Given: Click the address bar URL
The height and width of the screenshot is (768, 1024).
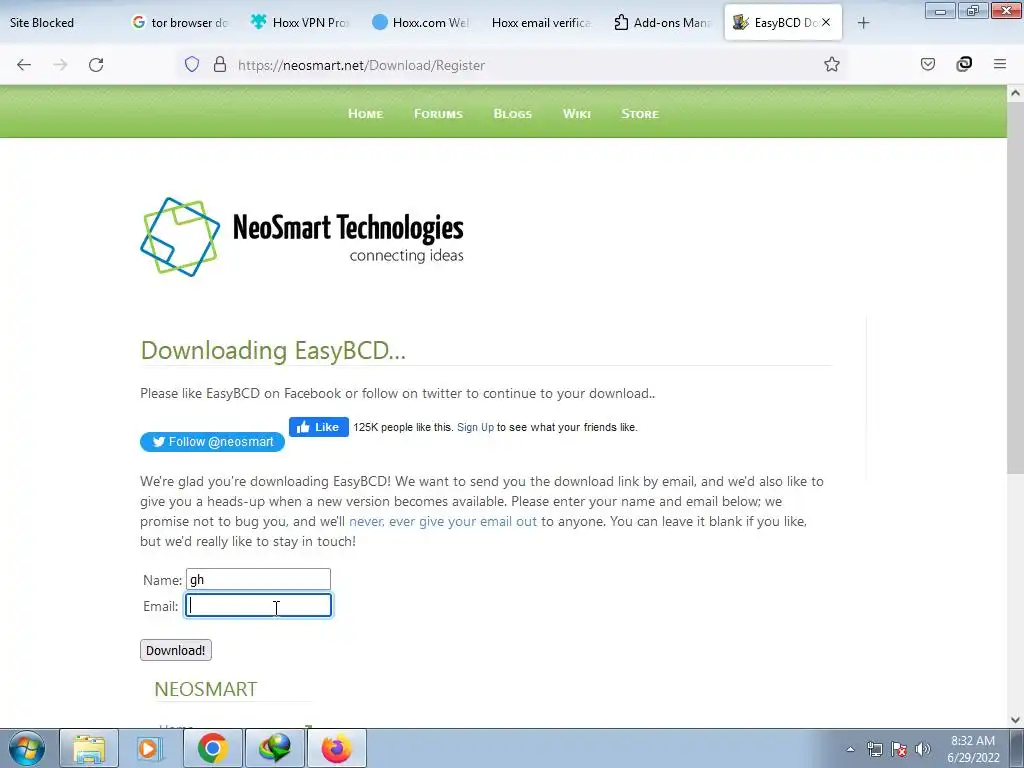Looking at the screenshot, I should pyautogui.click(x=361, y=65).
